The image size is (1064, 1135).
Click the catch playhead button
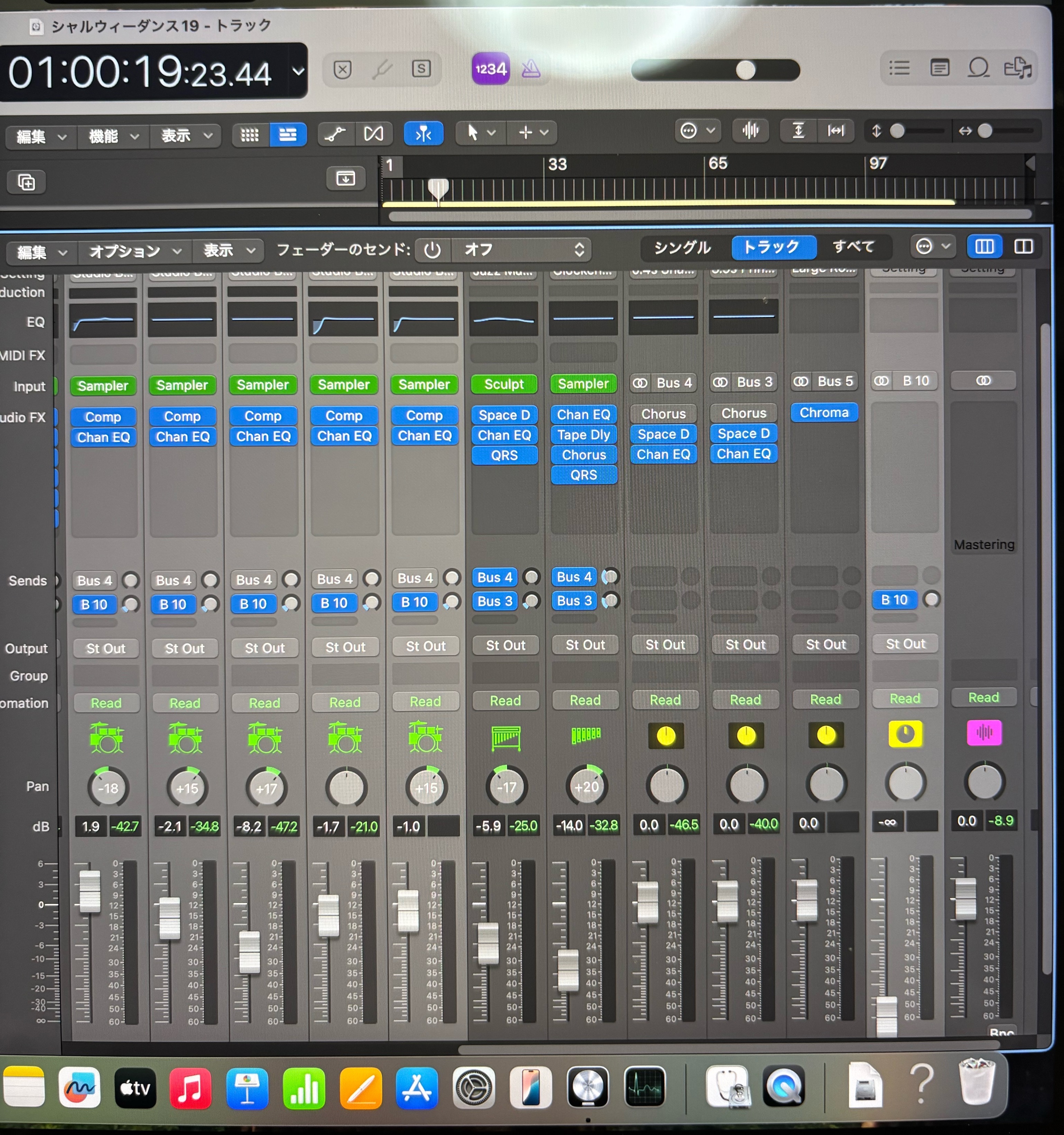423,133
